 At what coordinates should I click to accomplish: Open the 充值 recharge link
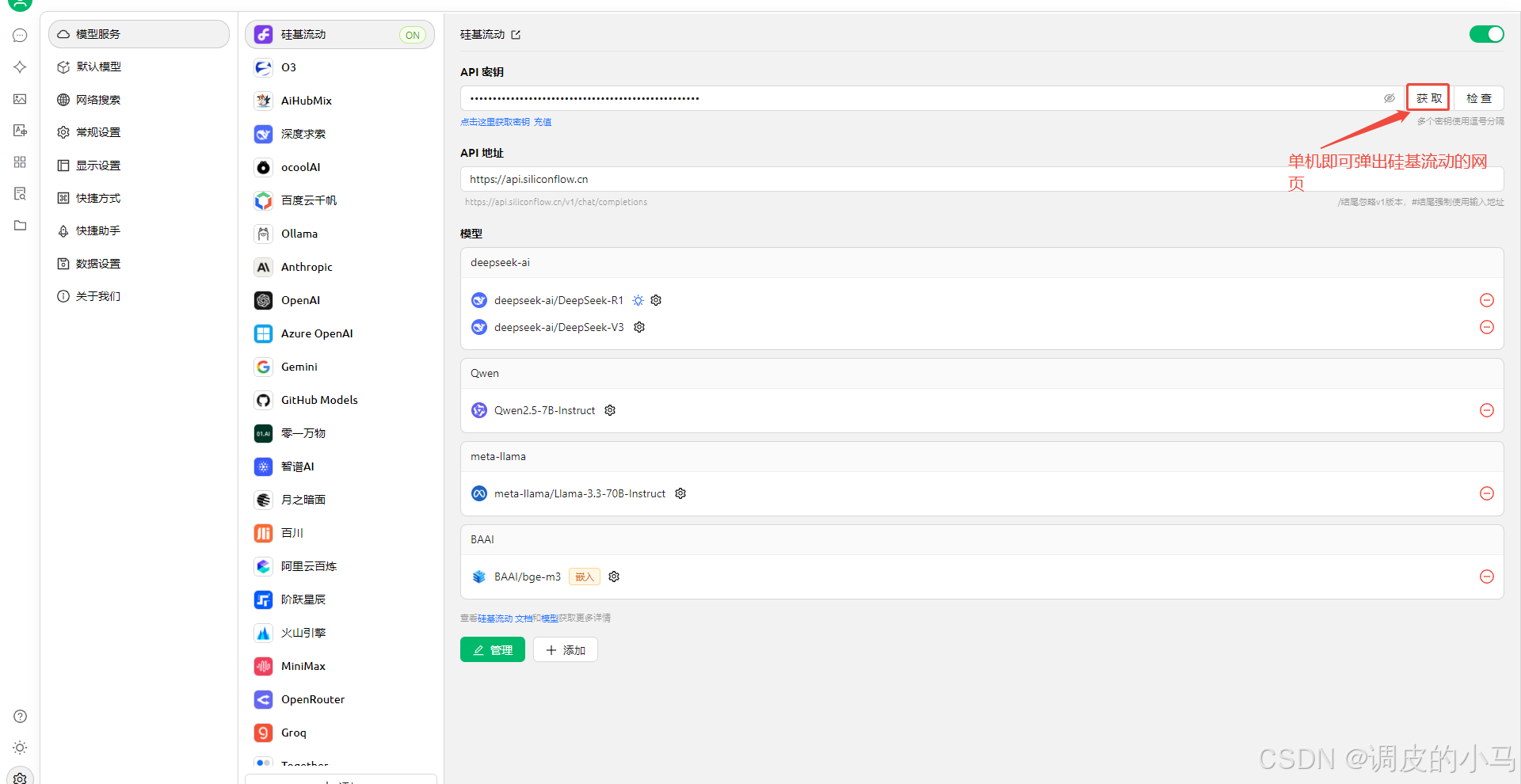pos(543,122)
